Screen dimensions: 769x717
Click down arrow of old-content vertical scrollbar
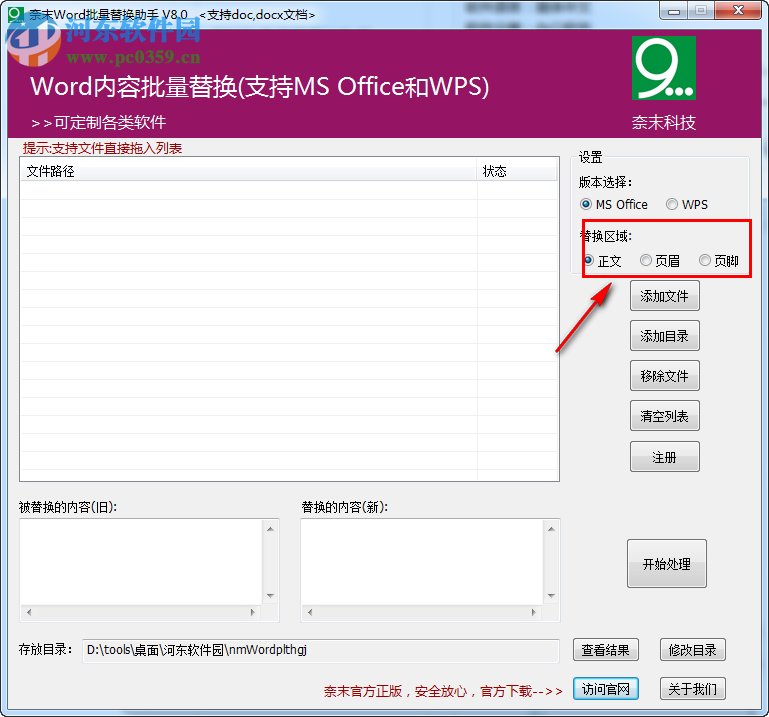coord(270,596)
